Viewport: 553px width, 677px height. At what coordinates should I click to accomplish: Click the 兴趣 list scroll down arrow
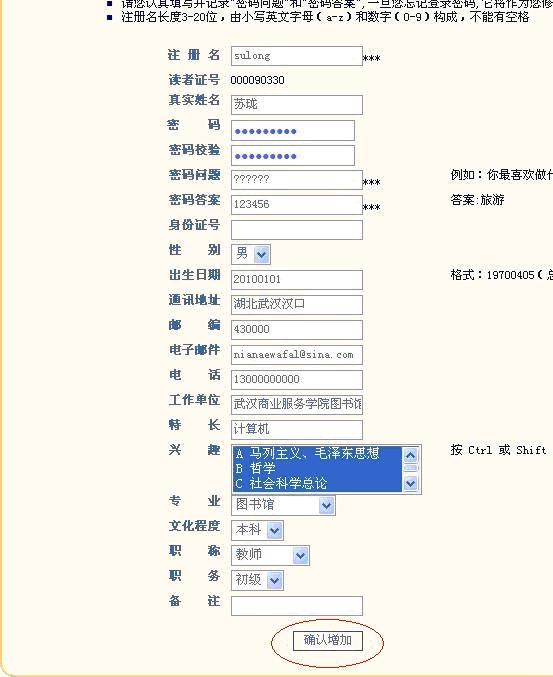point(411,484)
